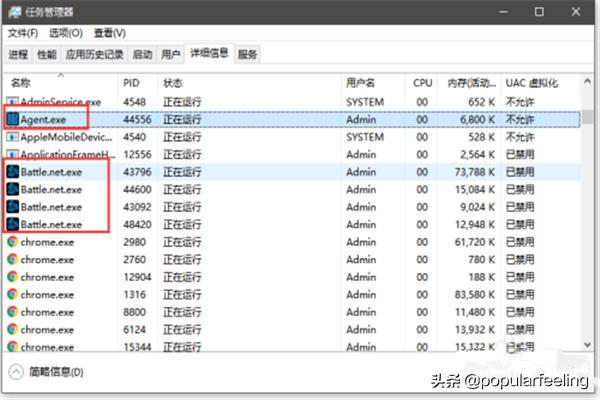The image size is (600, 400).
Task: Click the Agent.exe process icon
Action: click(x=13, y=119)
